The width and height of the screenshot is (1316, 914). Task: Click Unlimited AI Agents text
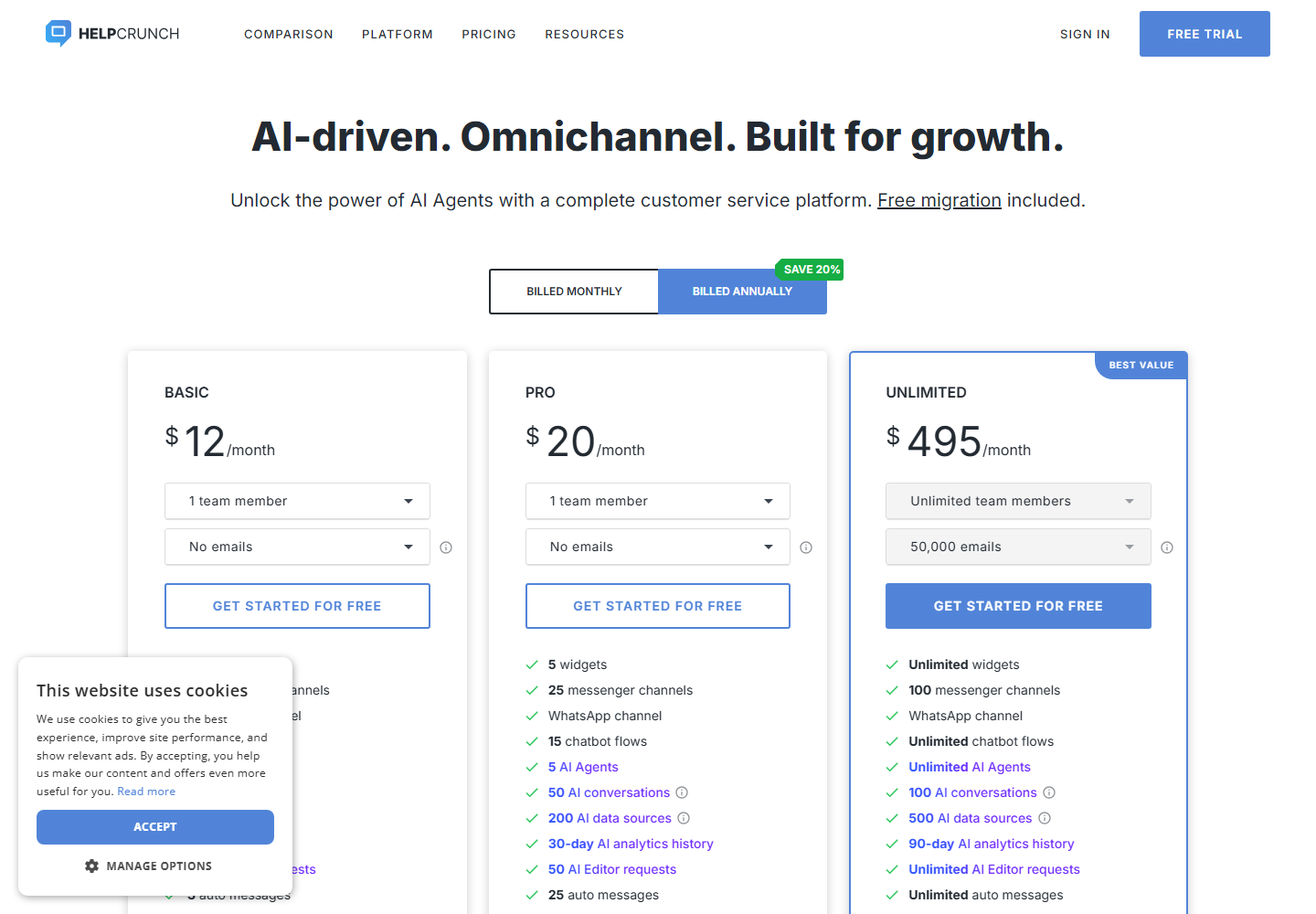(x=970, y=767)
